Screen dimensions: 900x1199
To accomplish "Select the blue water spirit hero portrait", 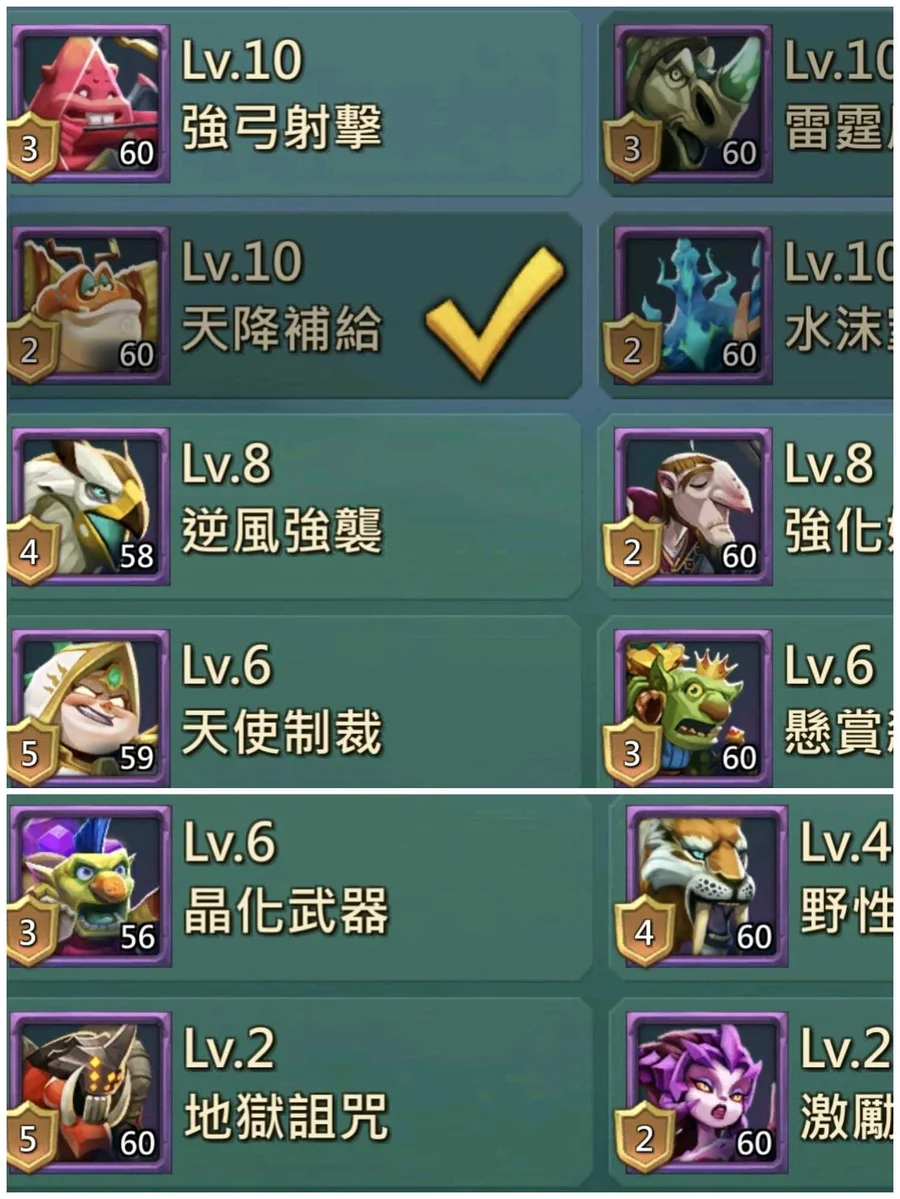I will pyautogui.click(x=693, y=304).
